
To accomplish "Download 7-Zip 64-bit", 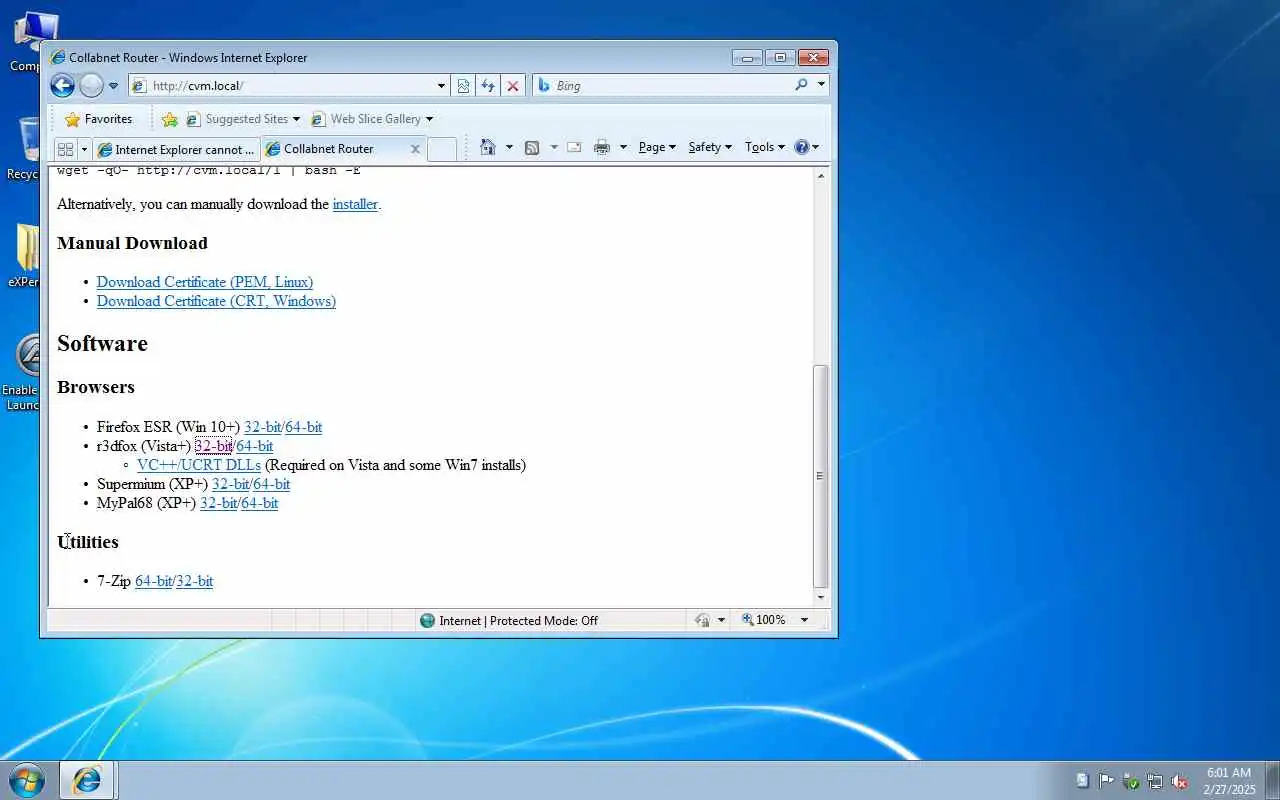I will tap(153, 581).
